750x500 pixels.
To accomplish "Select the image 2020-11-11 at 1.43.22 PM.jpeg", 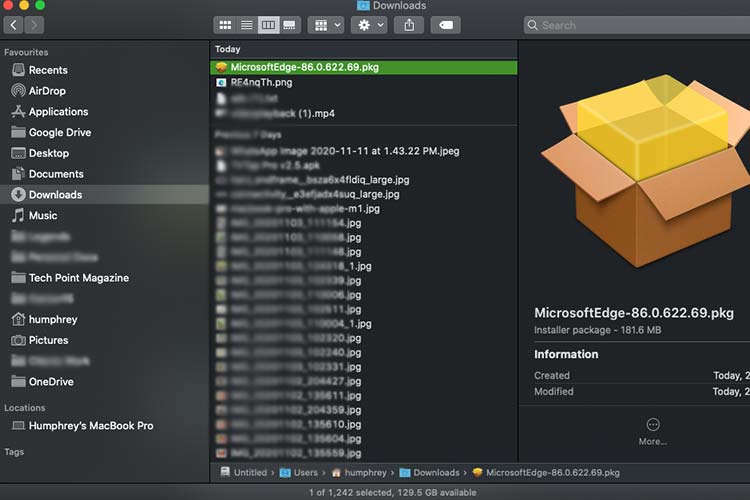I will click(364, 151).
